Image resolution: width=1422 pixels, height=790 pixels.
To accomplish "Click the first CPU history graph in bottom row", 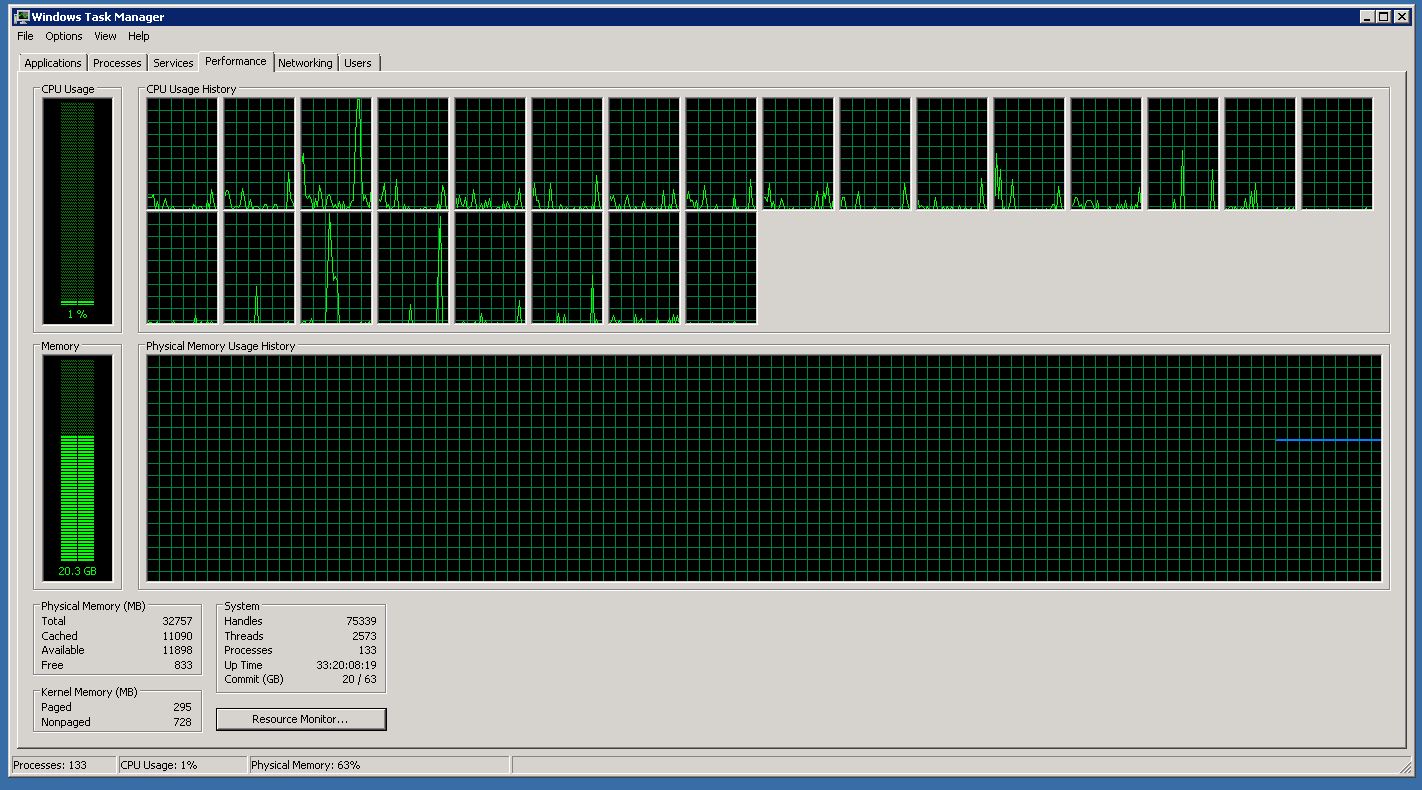I will [182, 268].
